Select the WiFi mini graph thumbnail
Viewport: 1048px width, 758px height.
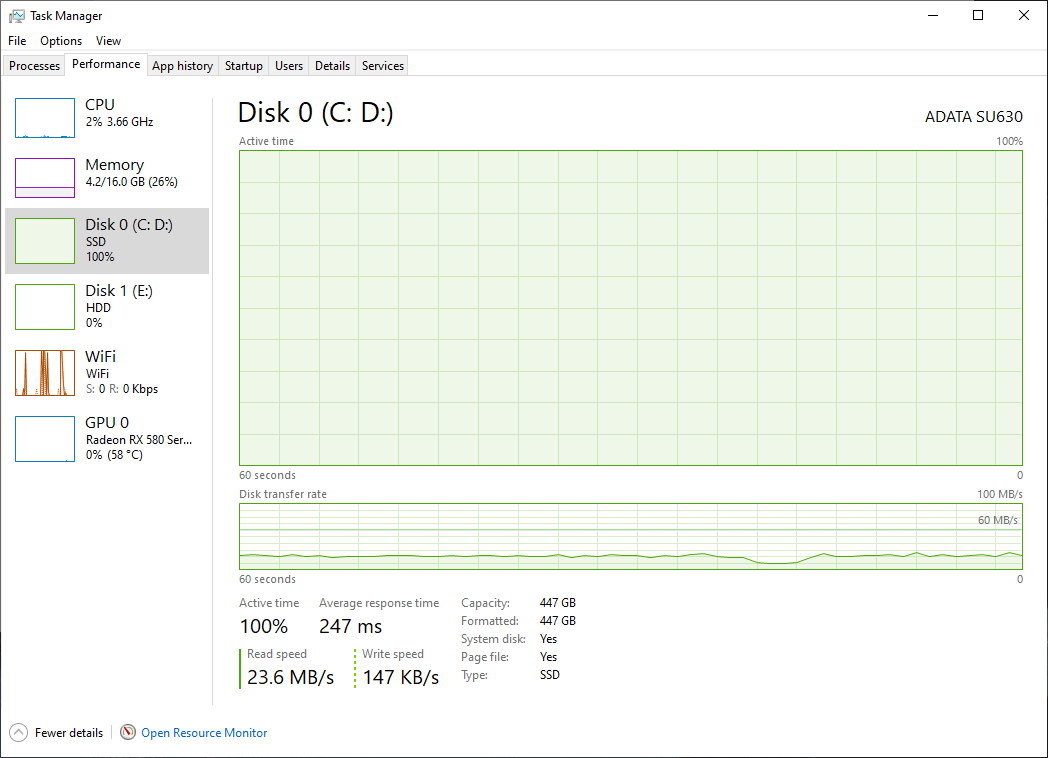[45, 373]
